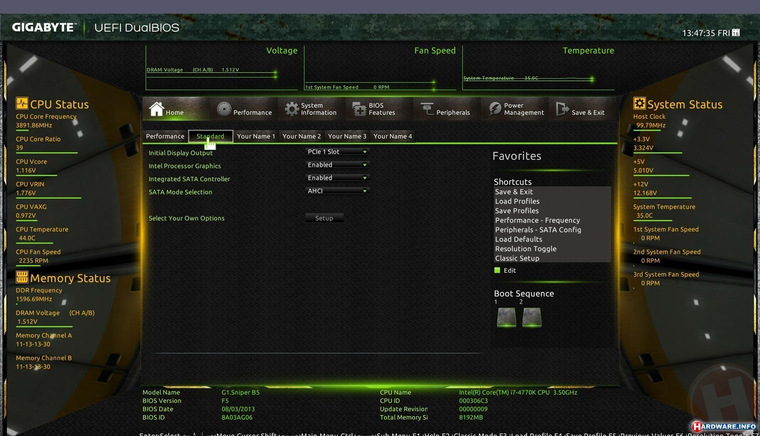Switch to the Performance sub-tab
Viewport: 760px width, 436px height.
tap(165, 136)
